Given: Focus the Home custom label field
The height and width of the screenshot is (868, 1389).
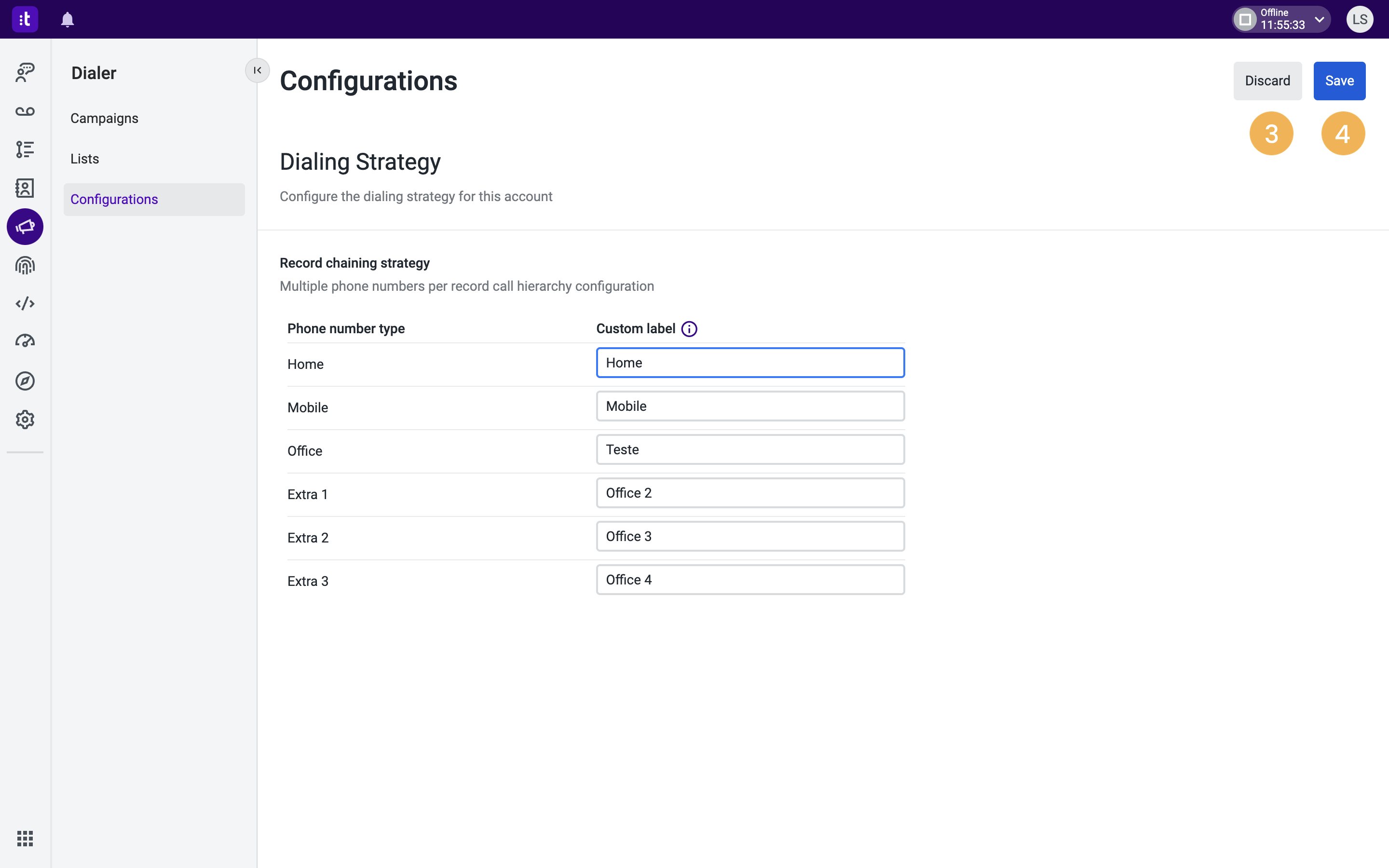Looking at the screenshot, I should [x=750, y=363].
